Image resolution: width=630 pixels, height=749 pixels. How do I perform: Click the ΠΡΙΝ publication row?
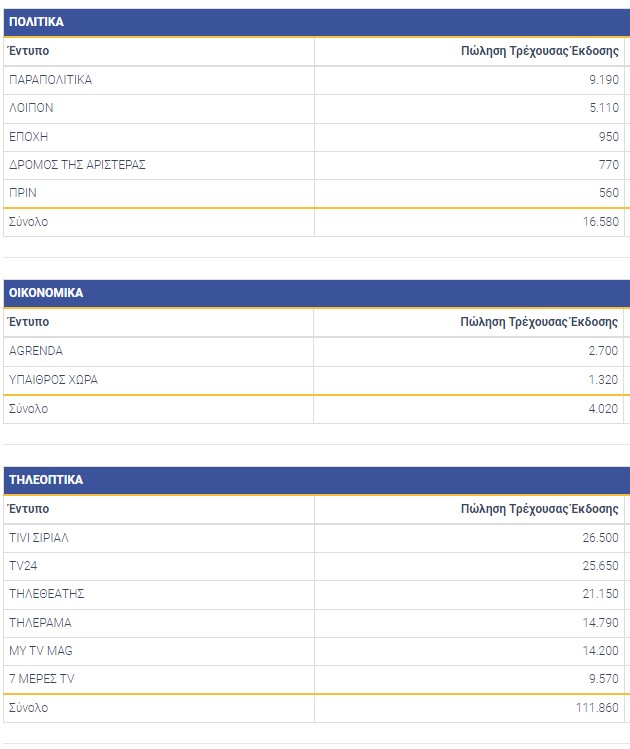pyautogui.click(x=23, y=193)
